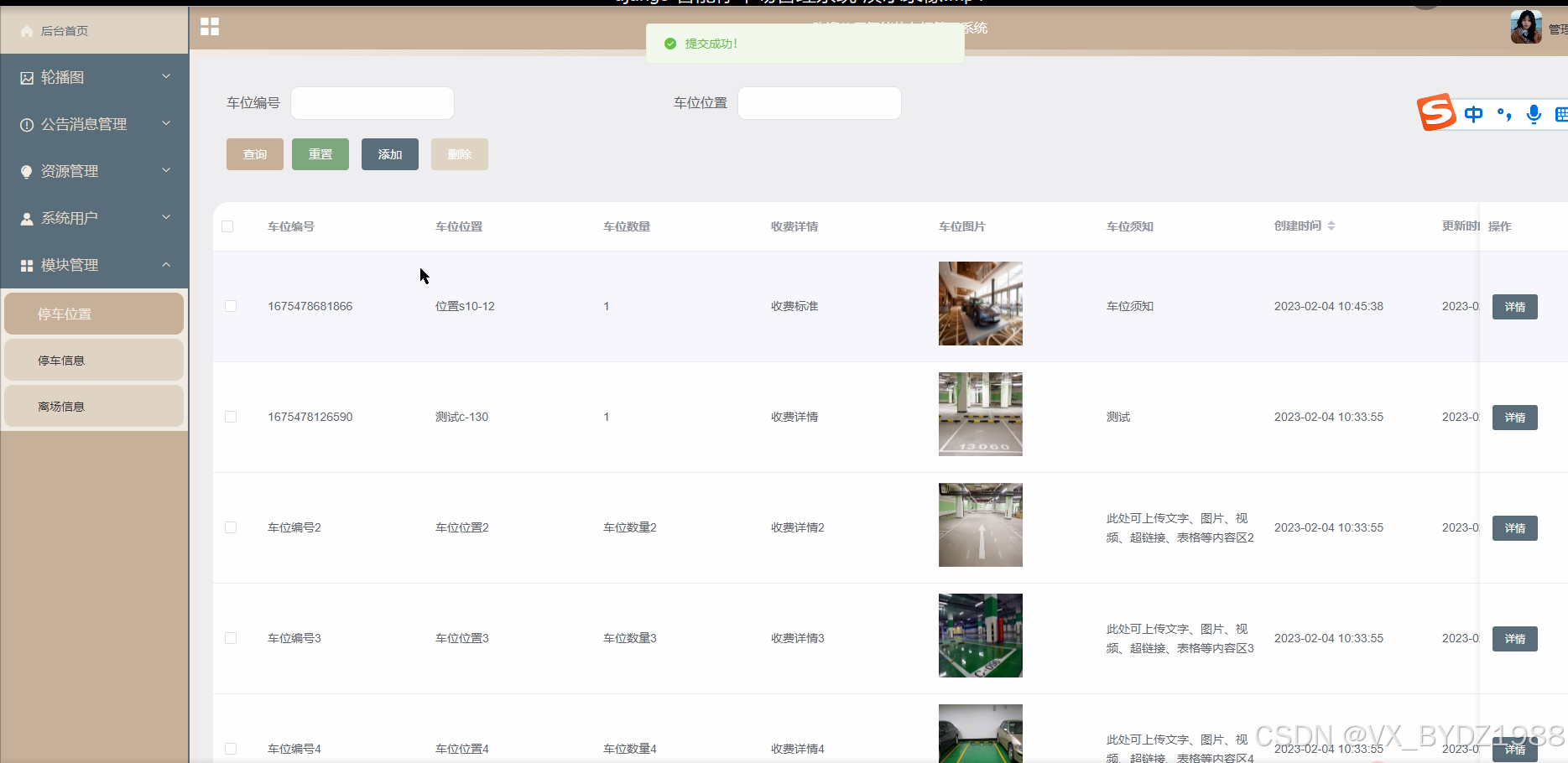Click the 查询 search button
The width and height of the screenshot is (1568, 763).
[x=255, y=154]
